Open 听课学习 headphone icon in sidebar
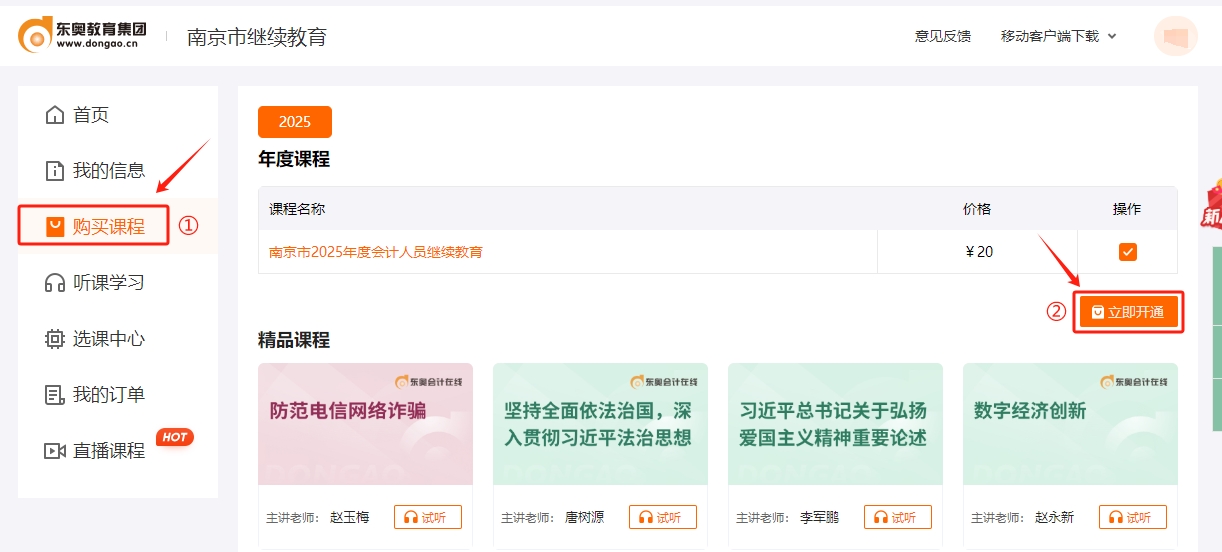Screen dimensions: 1222x552 55,283
